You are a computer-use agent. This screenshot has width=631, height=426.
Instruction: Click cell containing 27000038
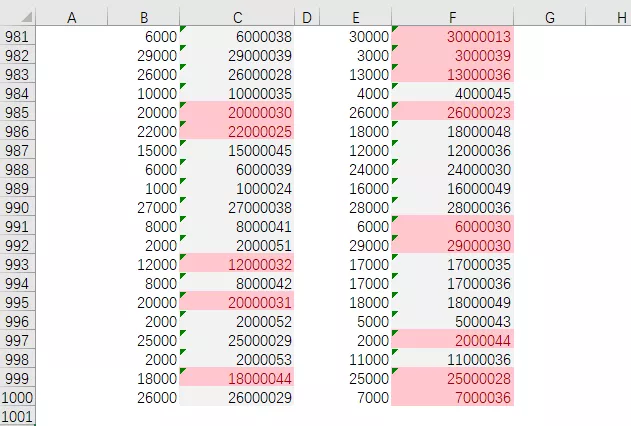237,208
